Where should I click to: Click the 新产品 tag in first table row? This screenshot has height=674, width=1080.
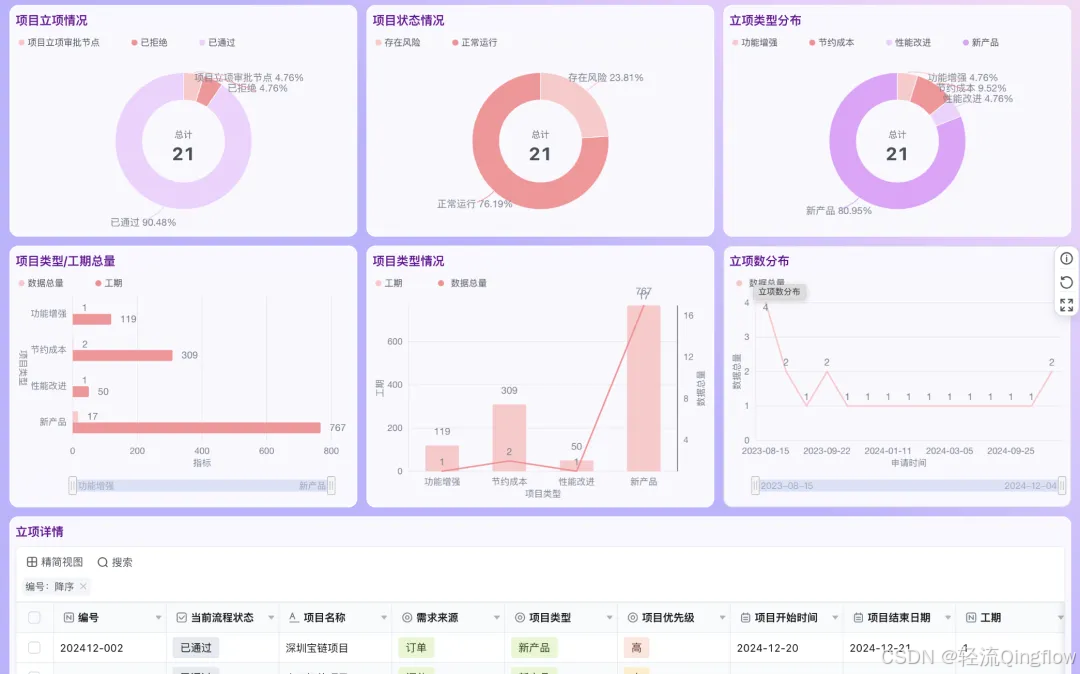534,648
